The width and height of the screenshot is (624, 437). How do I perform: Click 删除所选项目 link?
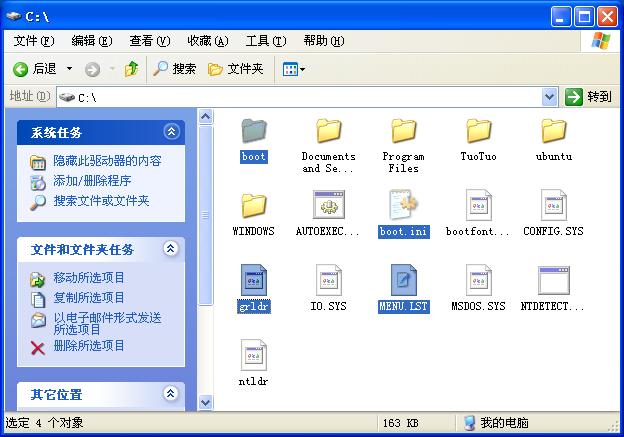click(x=88, y=345)
